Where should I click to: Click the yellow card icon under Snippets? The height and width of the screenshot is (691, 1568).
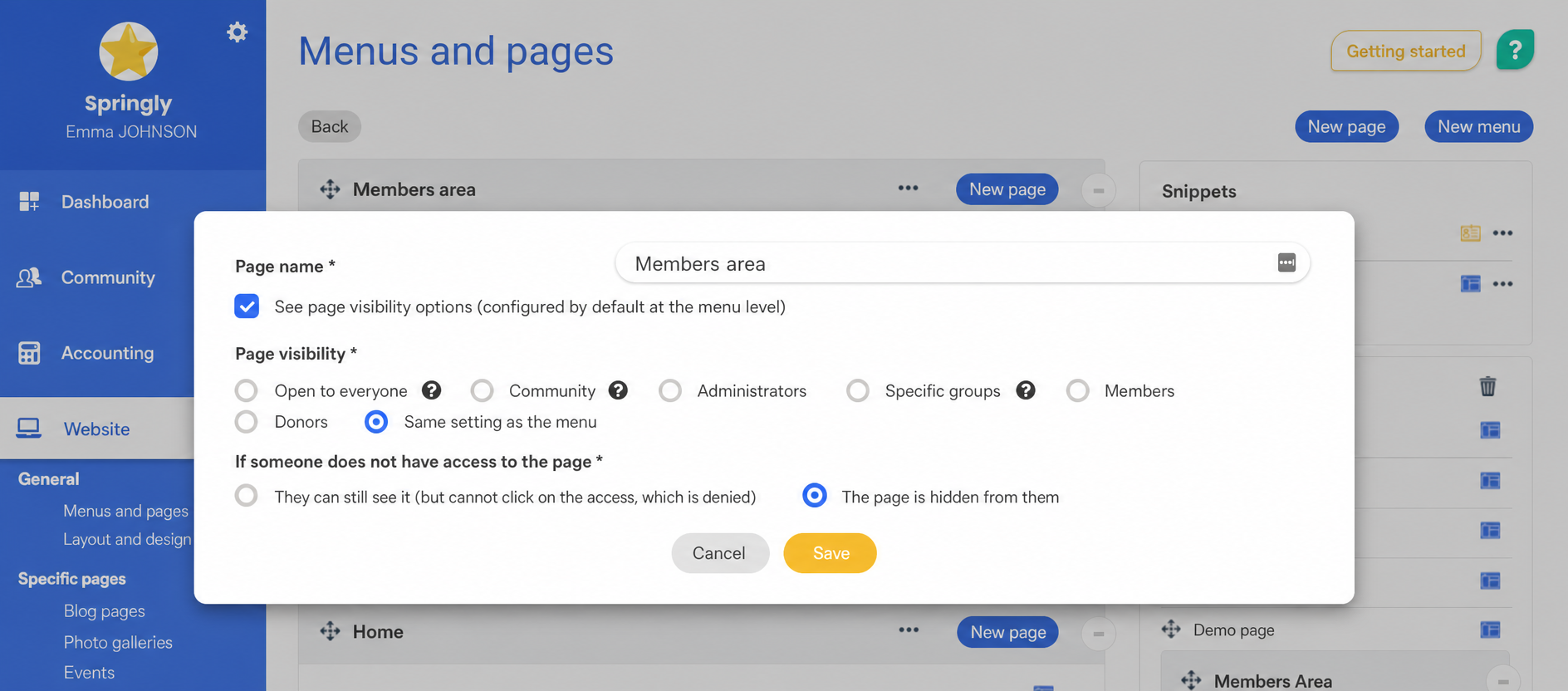pos(1470,233)
